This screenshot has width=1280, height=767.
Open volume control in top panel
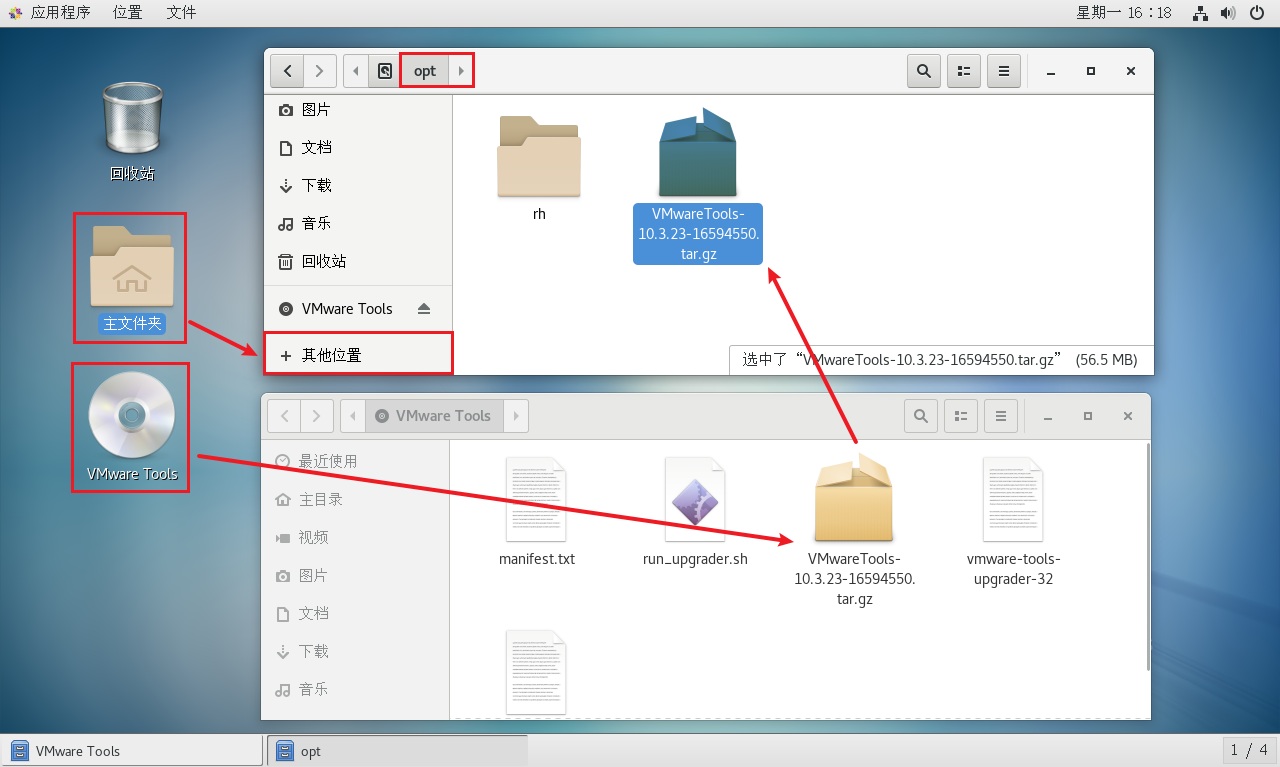click(x=1228, y=13)
